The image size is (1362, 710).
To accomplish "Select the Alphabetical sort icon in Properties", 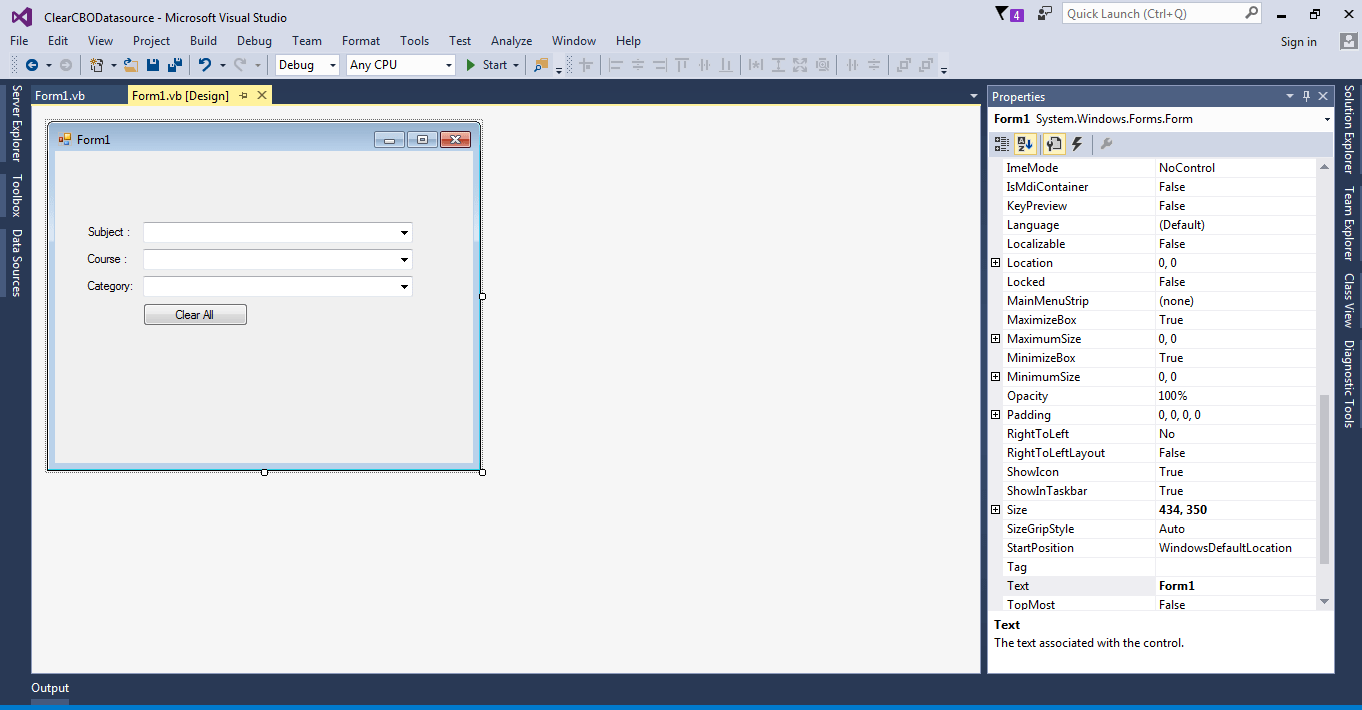I will tap(1025, 144).
